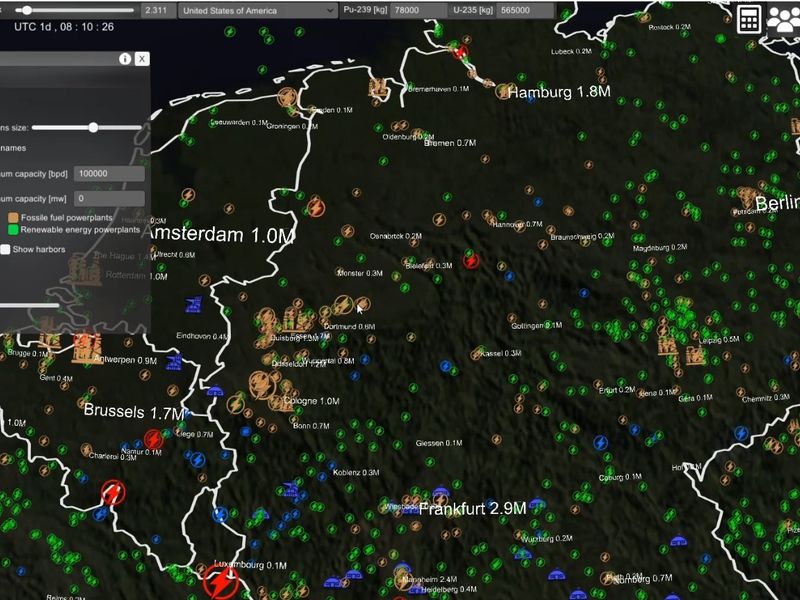Select the large red plant icon below Luxembourg
This screenshot has height=600, width=800.
pyautogui.click(x=221, y=582)
